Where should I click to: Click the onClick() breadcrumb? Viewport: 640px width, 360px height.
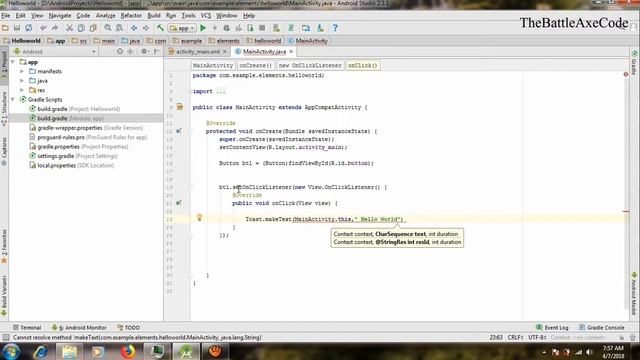(x=362, y=65)
